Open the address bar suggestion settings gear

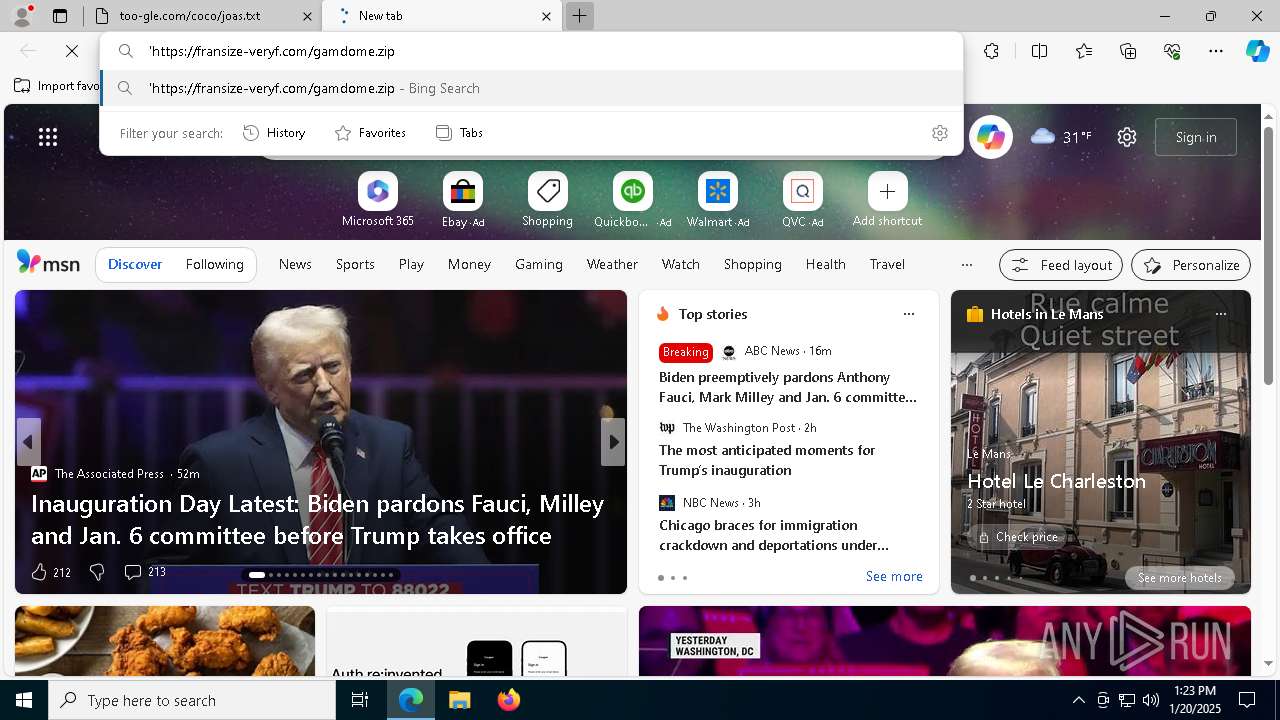(939, 133)
